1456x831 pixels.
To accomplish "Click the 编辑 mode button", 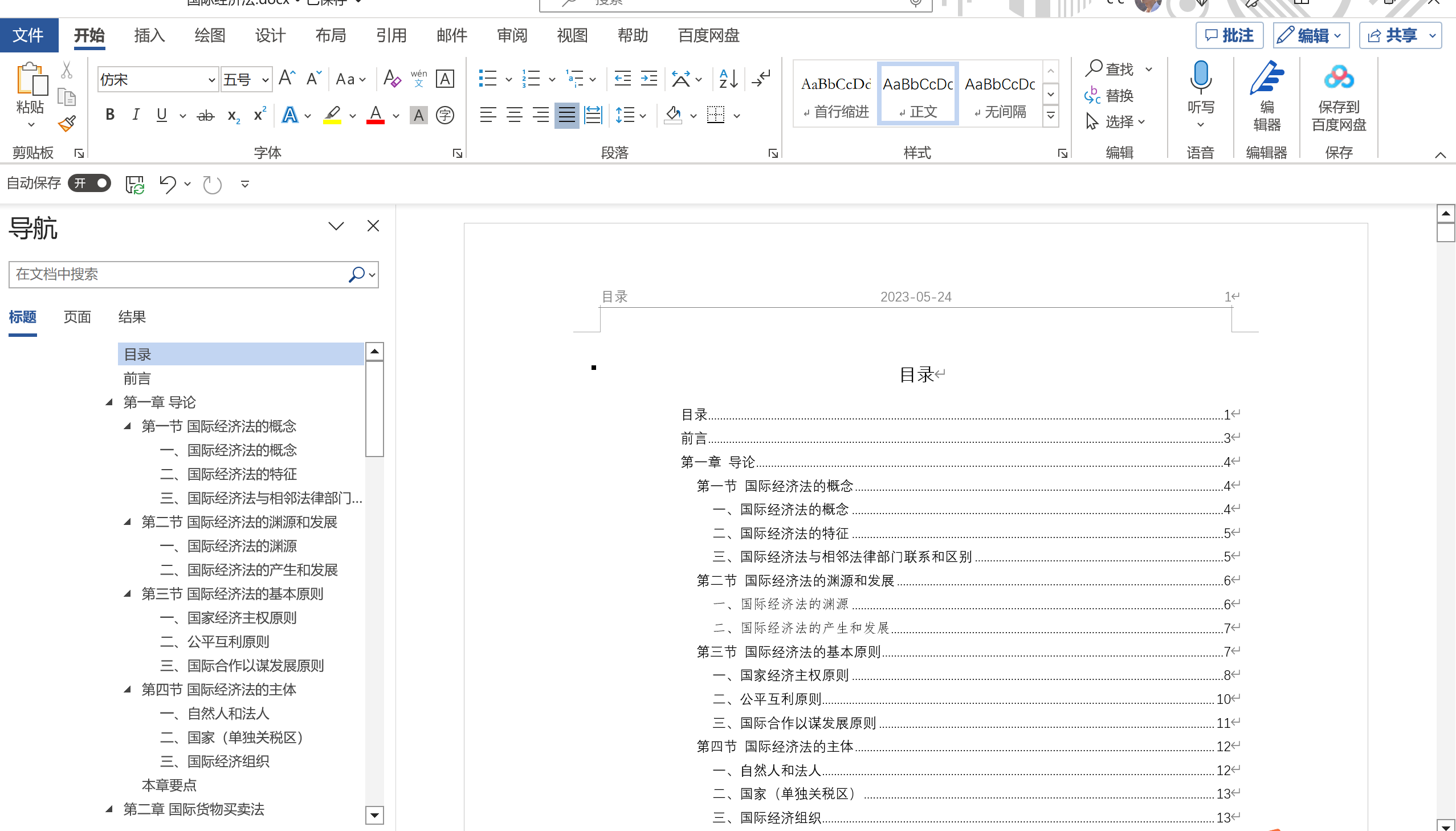I will click(1311, 35).
